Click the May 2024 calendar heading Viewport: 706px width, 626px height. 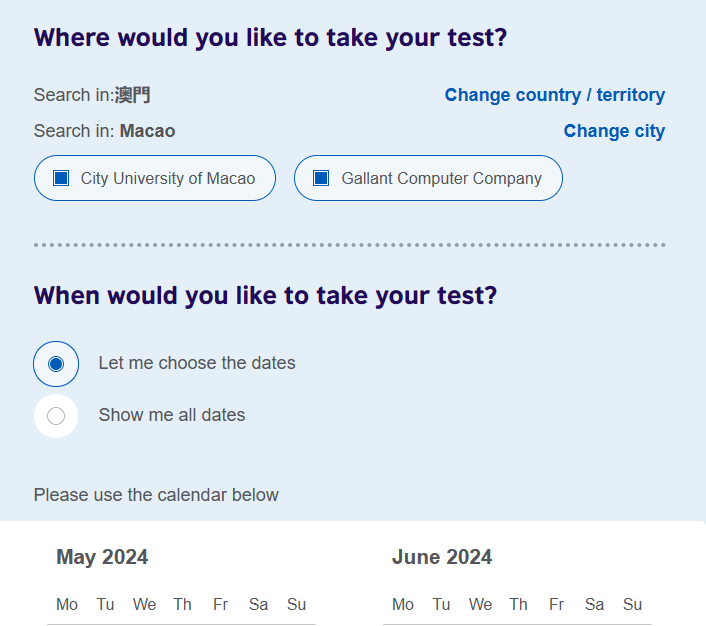102,557
